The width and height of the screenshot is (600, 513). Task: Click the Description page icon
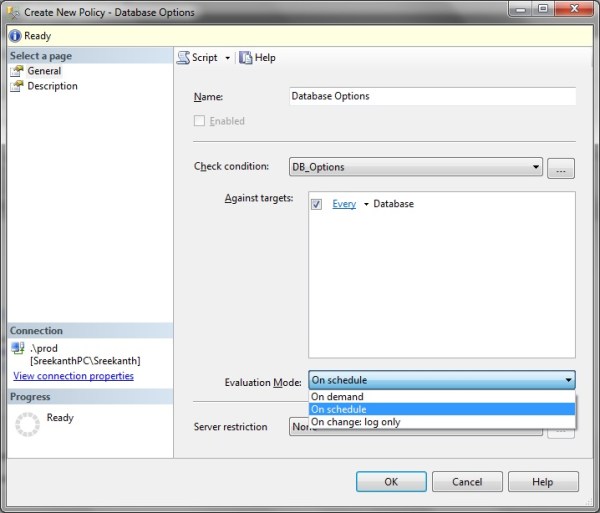[17, 86]
